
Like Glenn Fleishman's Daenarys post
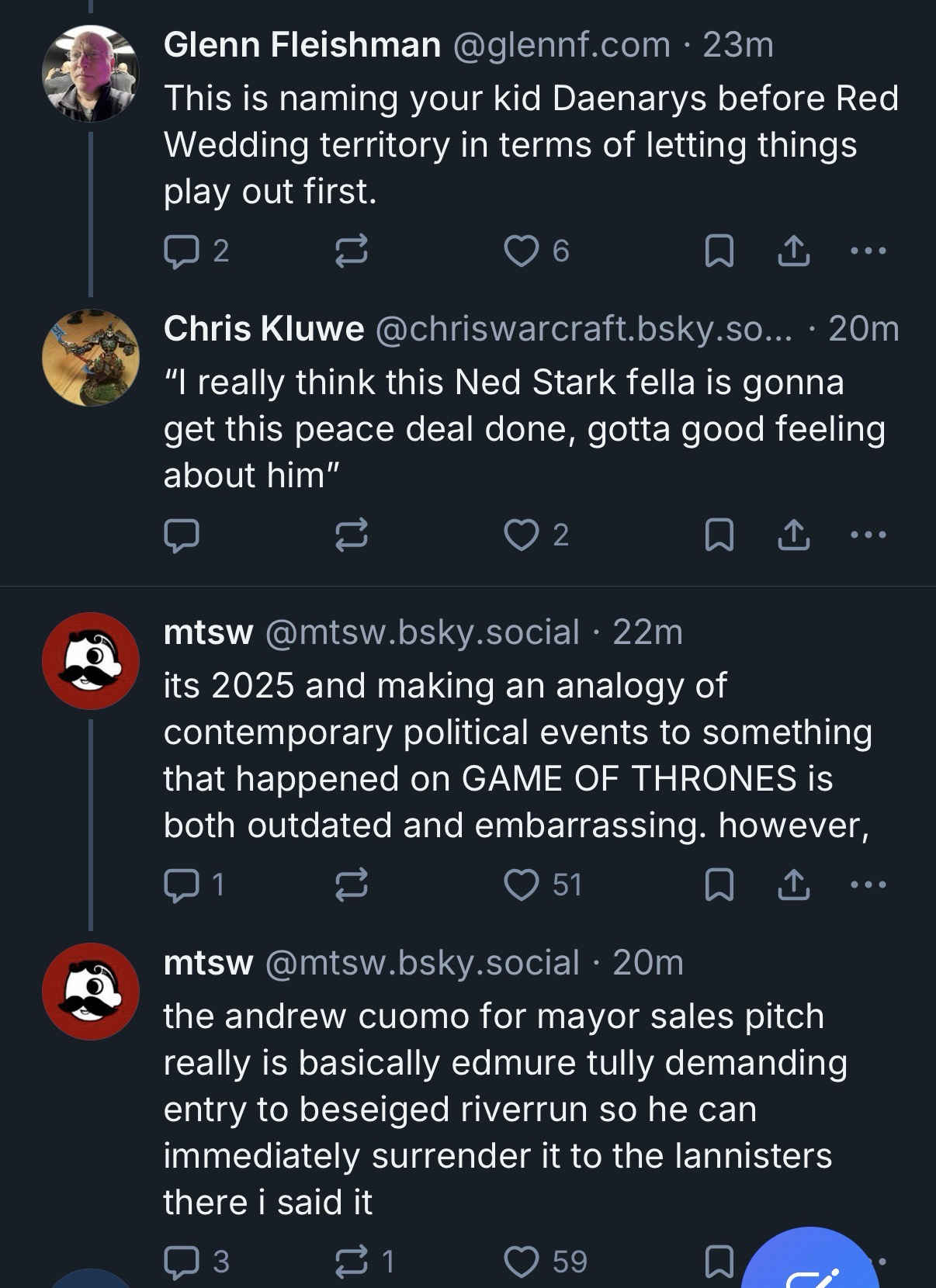[x=521, y=251]
